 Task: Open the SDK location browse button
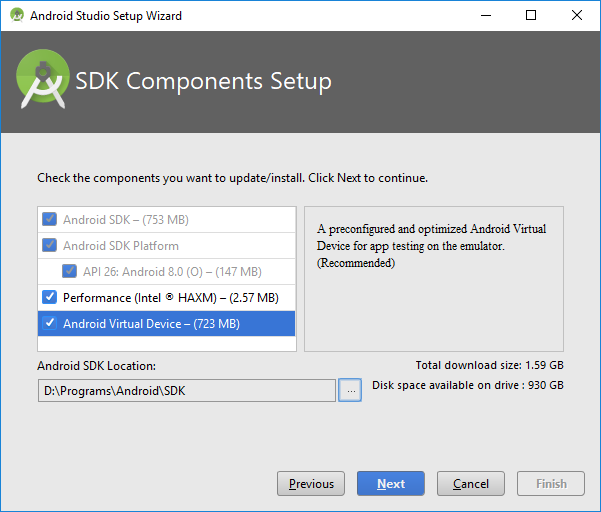click(x=350, y=390)
